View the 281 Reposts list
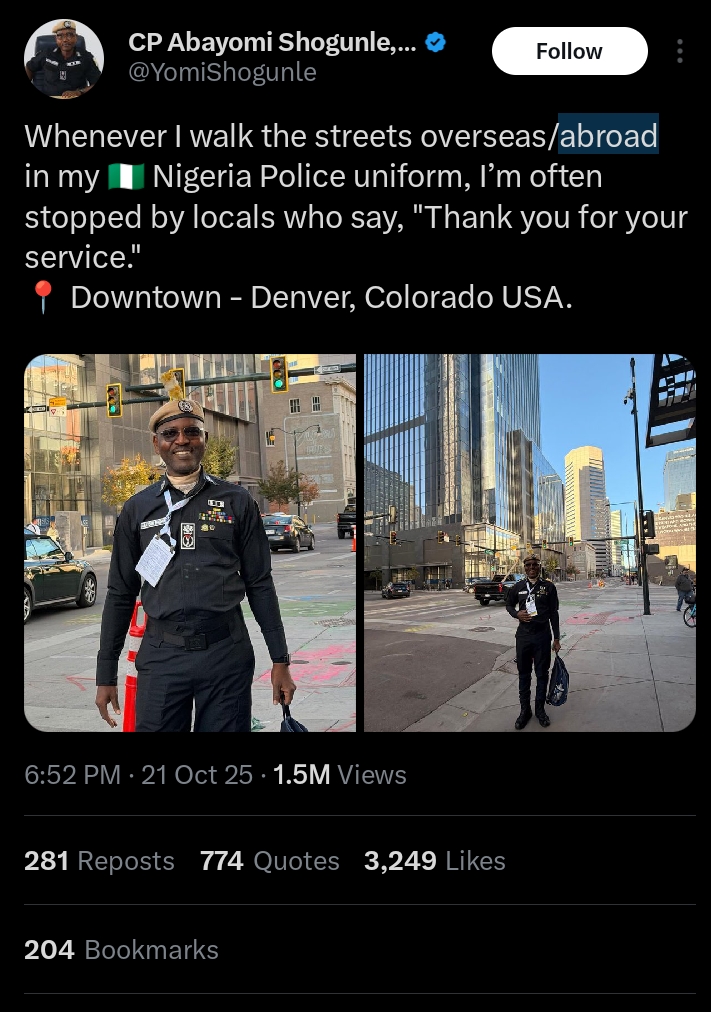 (x=99, y=861)
